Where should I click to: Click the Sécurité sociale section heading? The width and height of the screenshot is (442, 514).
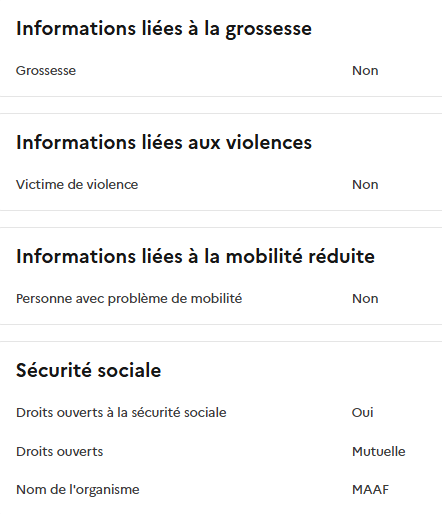(89, 370)
